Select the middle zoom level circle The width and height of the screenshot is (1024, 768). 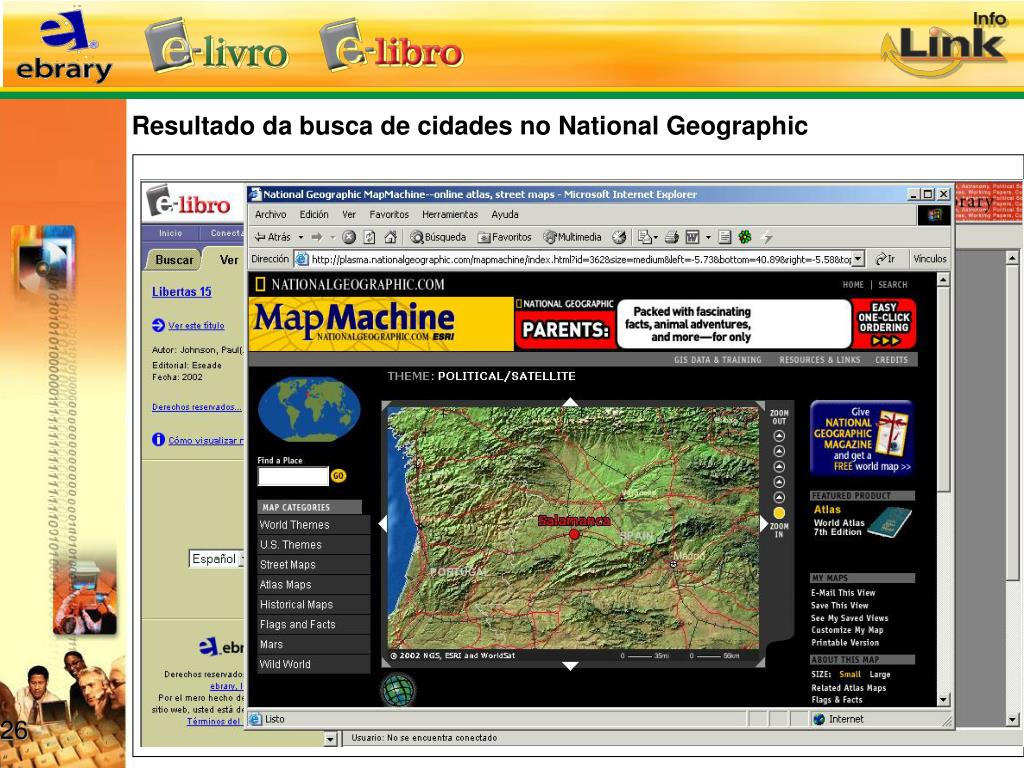[x=779, y=467]
